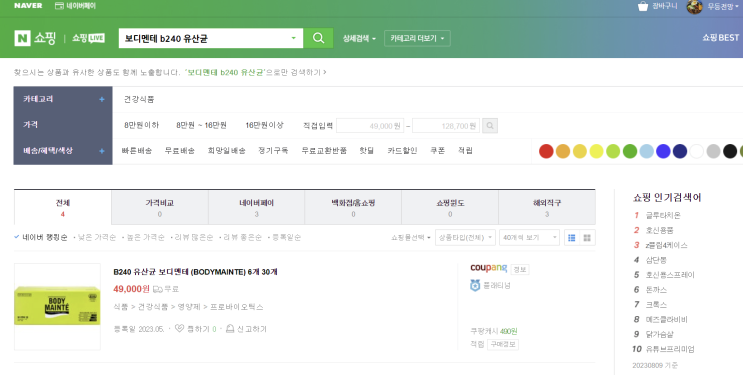This screenshot has height=375, width=743.
Task: Apply price range with small search icon
Action: [x=490, y=126]
